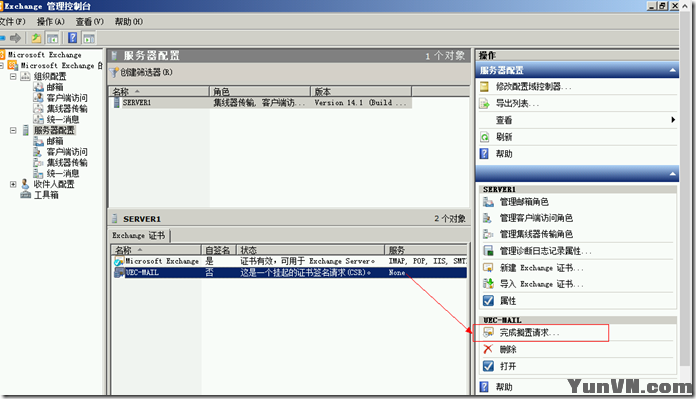Click the 工具箱 toolbox tree icon

coord(25,195)
